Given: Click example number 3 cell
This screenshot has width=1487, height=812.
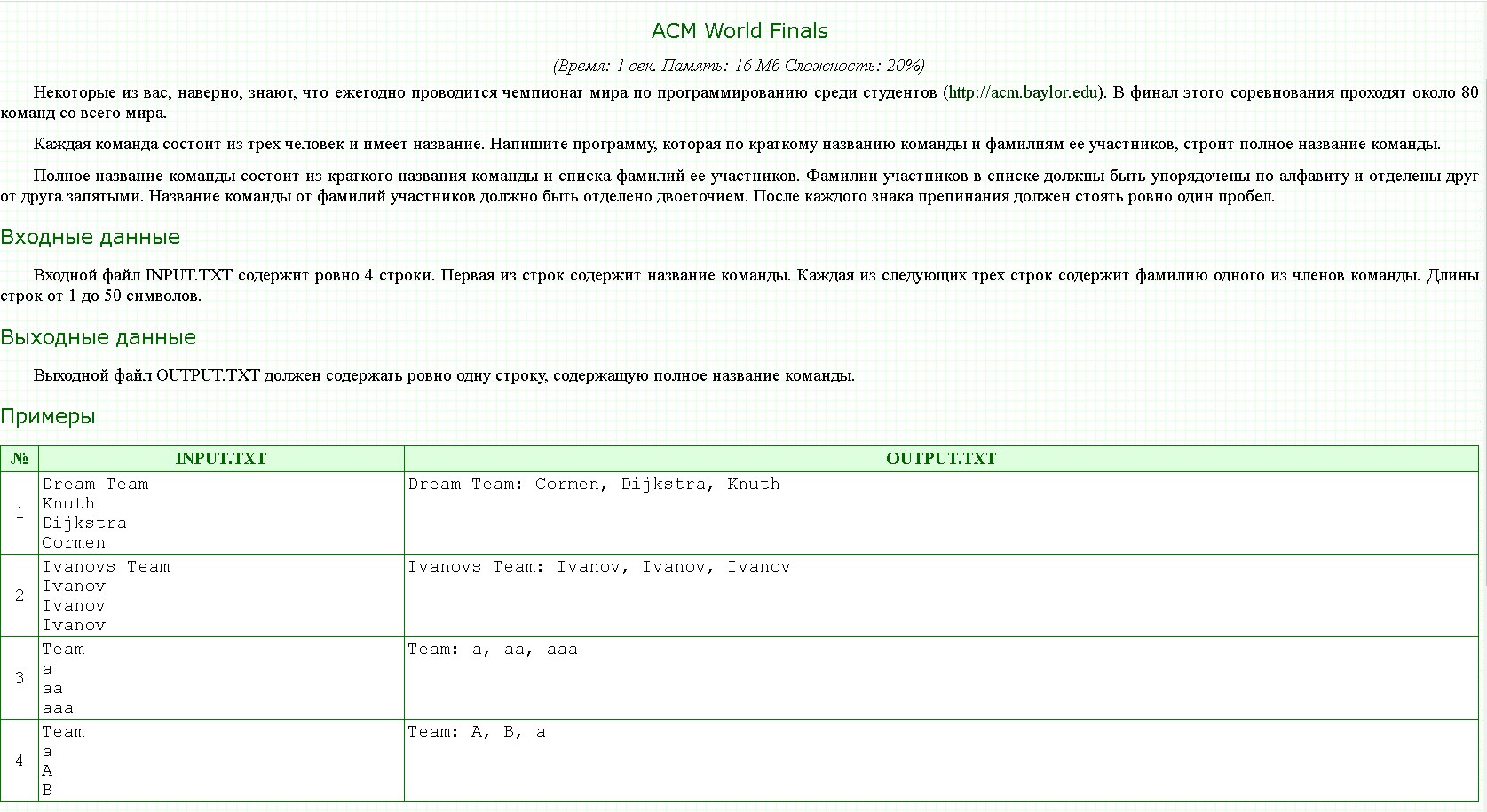Looking at the screenshot, I should pos(20,678).
